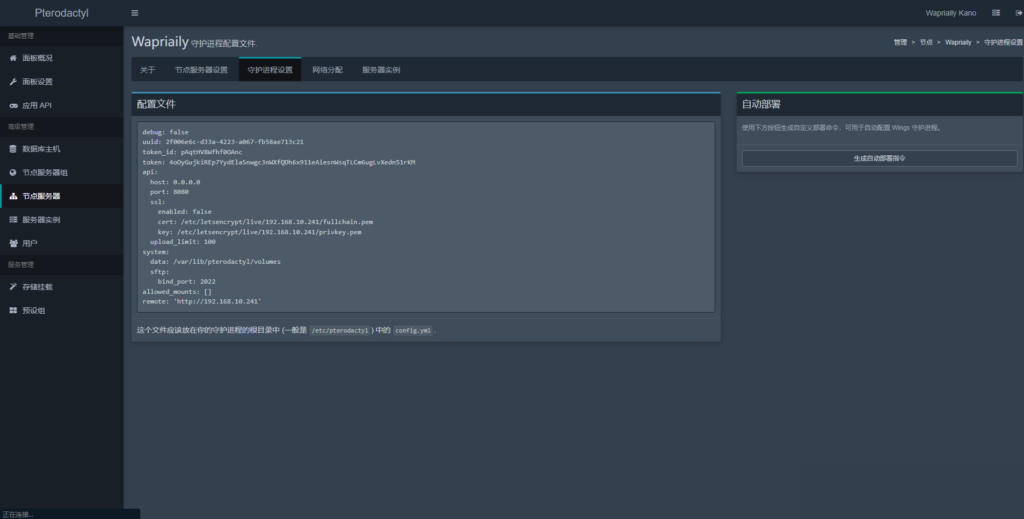The image size is (1024, 519).
Task: Click the wrench icon beside 面板设置
Action: pos(13,82)
